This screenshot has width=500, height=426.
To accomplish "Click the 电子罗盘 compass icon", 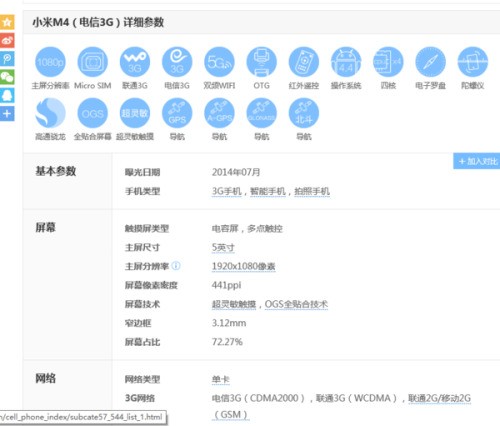I will [430, 62].
